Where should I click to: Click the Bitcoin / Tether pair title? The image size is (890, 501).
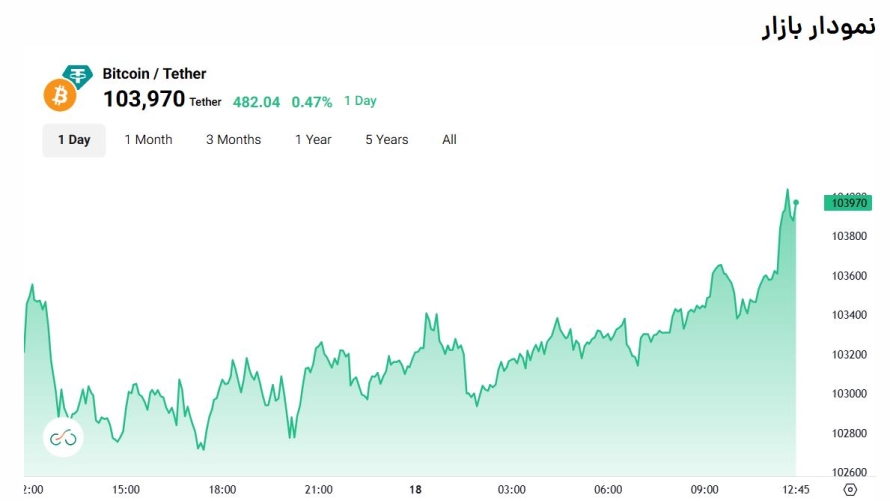click(x=154, y=74)
